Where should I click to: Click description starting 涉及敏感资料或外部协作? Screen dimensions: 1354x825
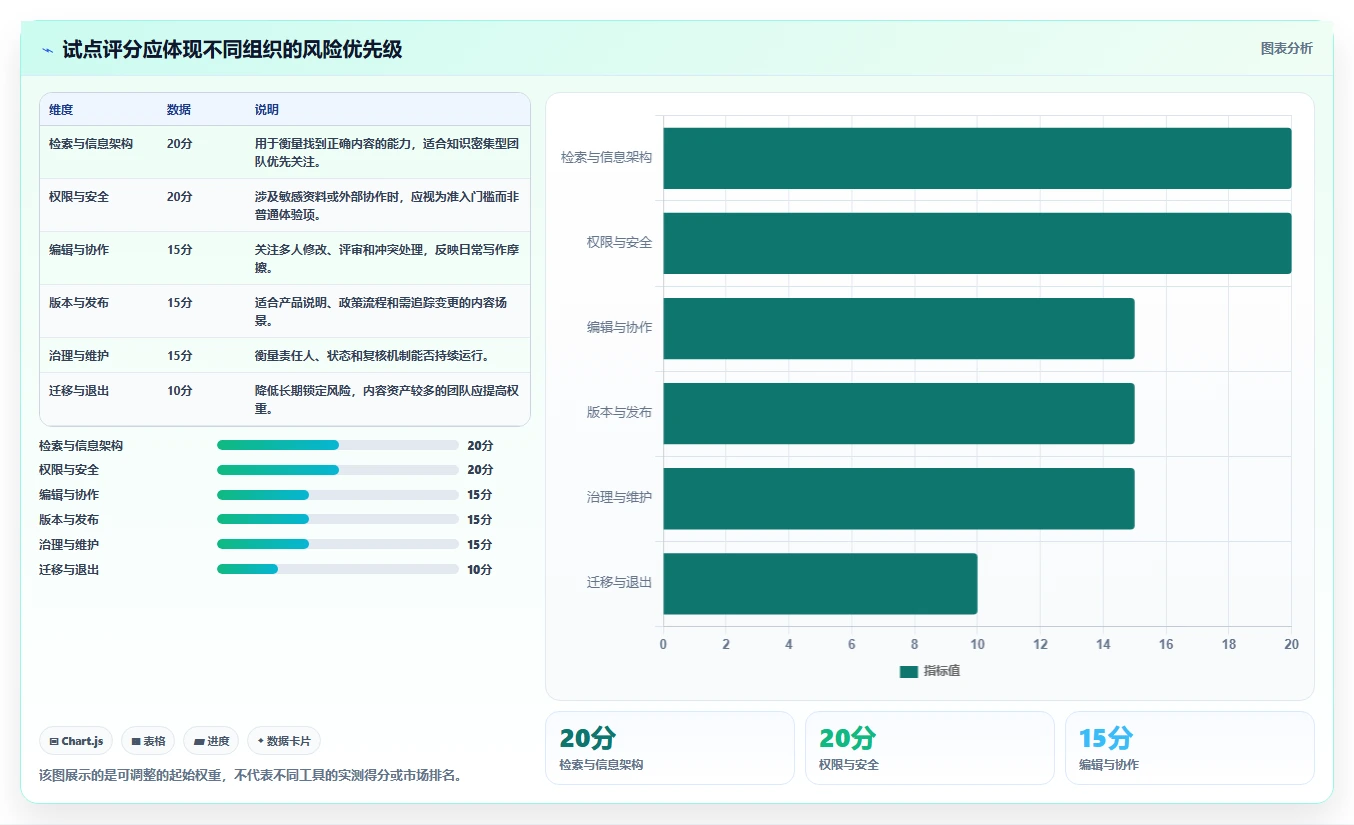[x=387, y=206]
